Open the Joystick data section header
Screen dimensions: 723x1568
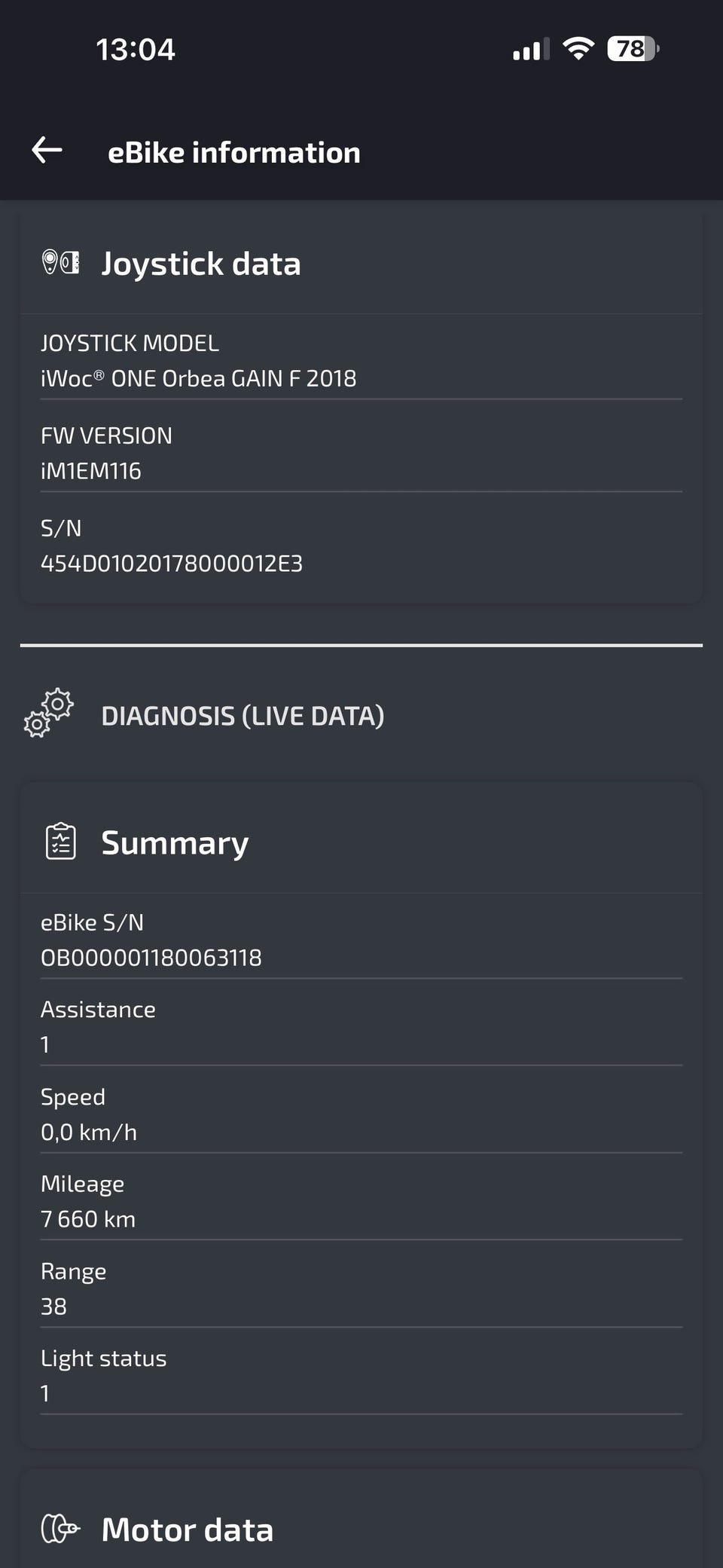pyautogui.click(x=361, y=264)
